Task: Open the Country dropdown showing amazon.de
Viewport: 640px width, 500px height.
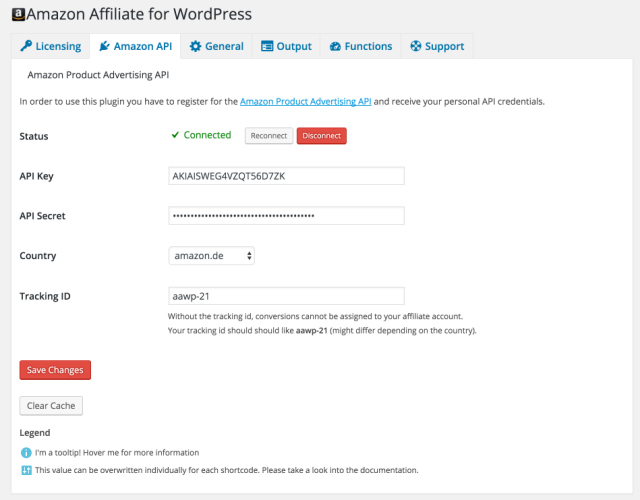Action: 212,256
